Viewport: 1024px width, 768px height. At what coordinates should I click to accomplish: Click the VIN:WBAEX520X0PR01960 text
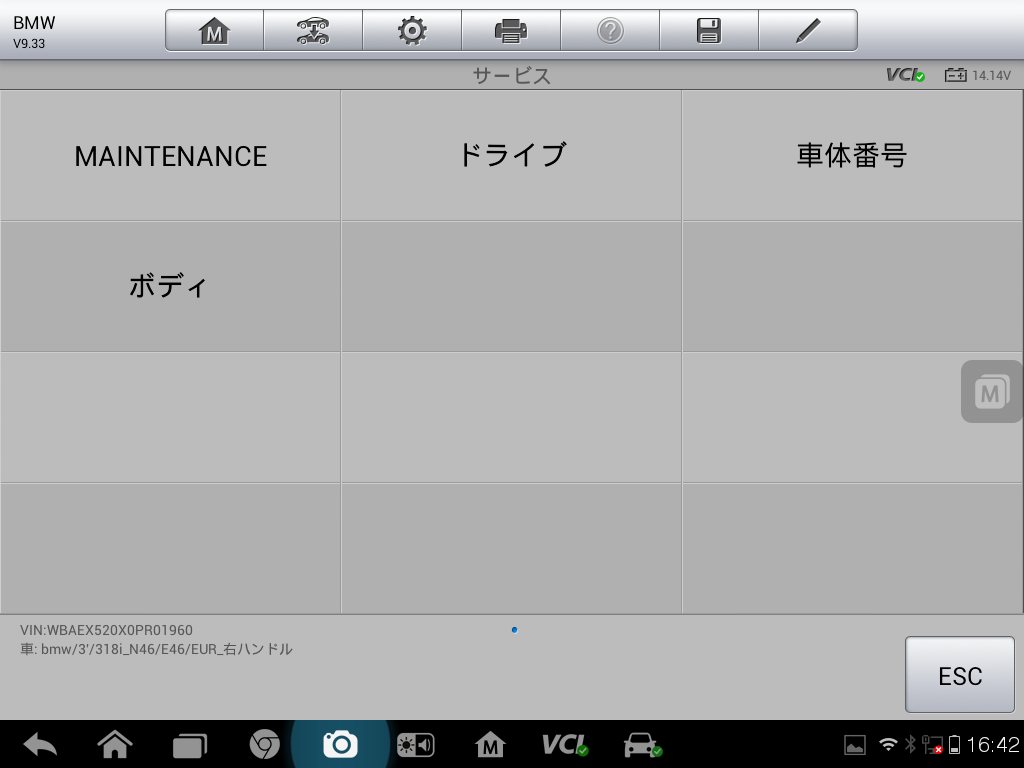[106, 630]
